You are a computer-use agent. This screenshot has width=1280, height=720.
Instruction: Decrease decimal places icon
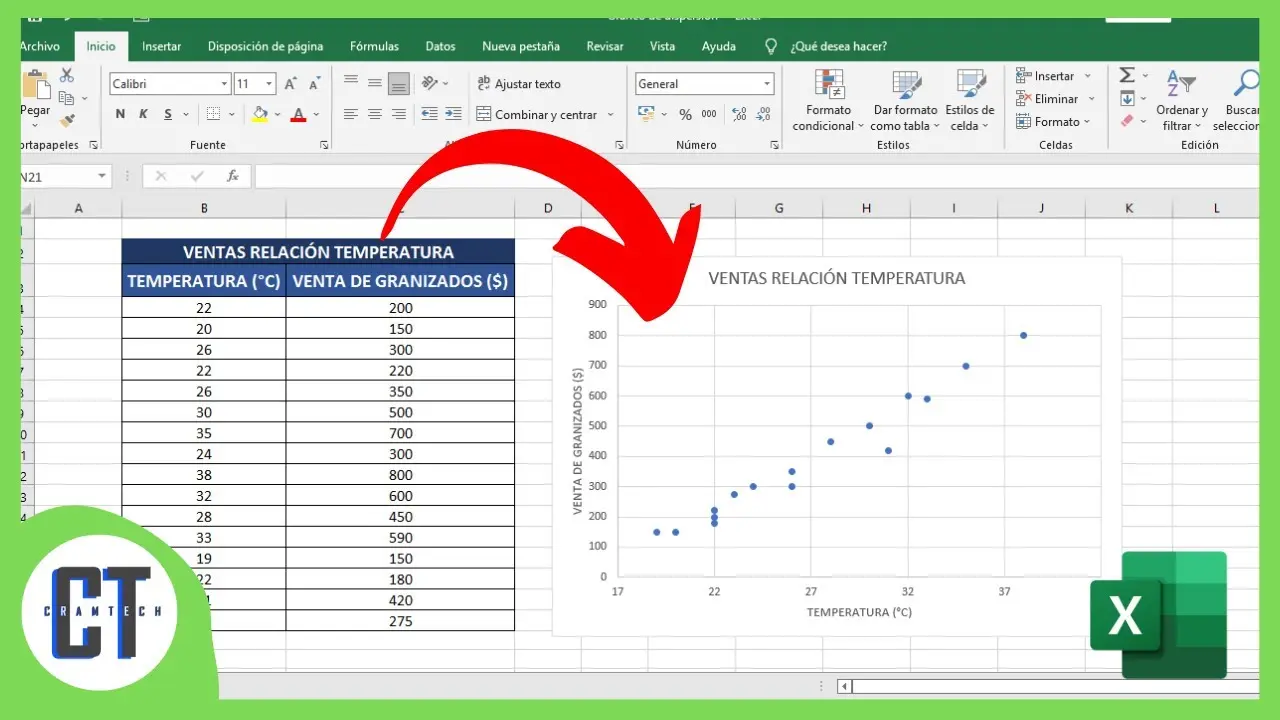pos(765,114)
